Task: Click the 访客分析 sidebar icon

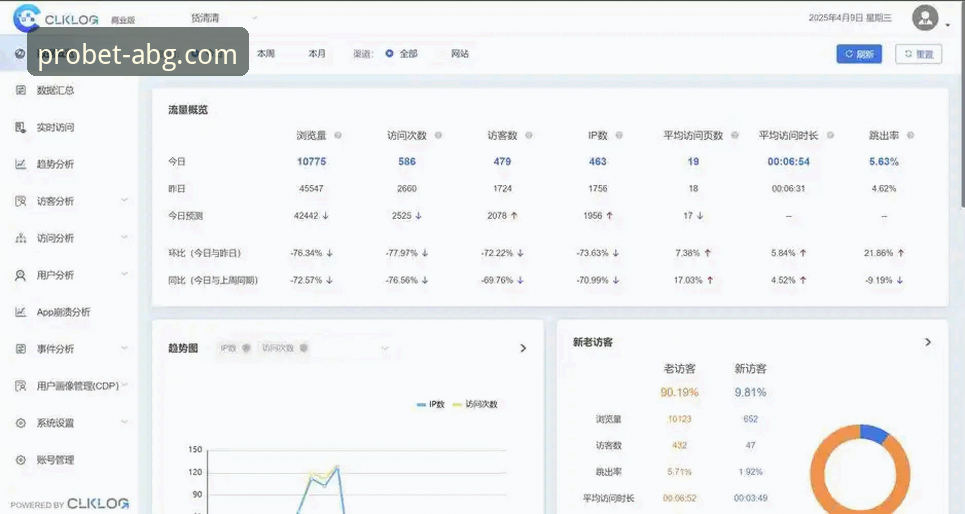Action: point(20,201)
